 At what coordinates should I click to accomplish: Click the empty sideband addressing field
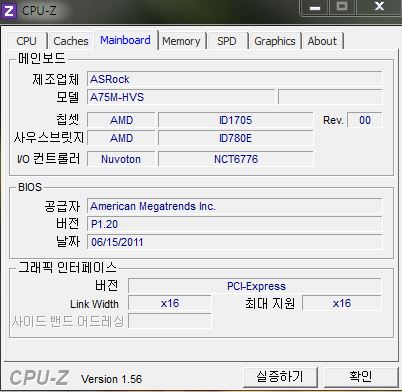(170, 321)
